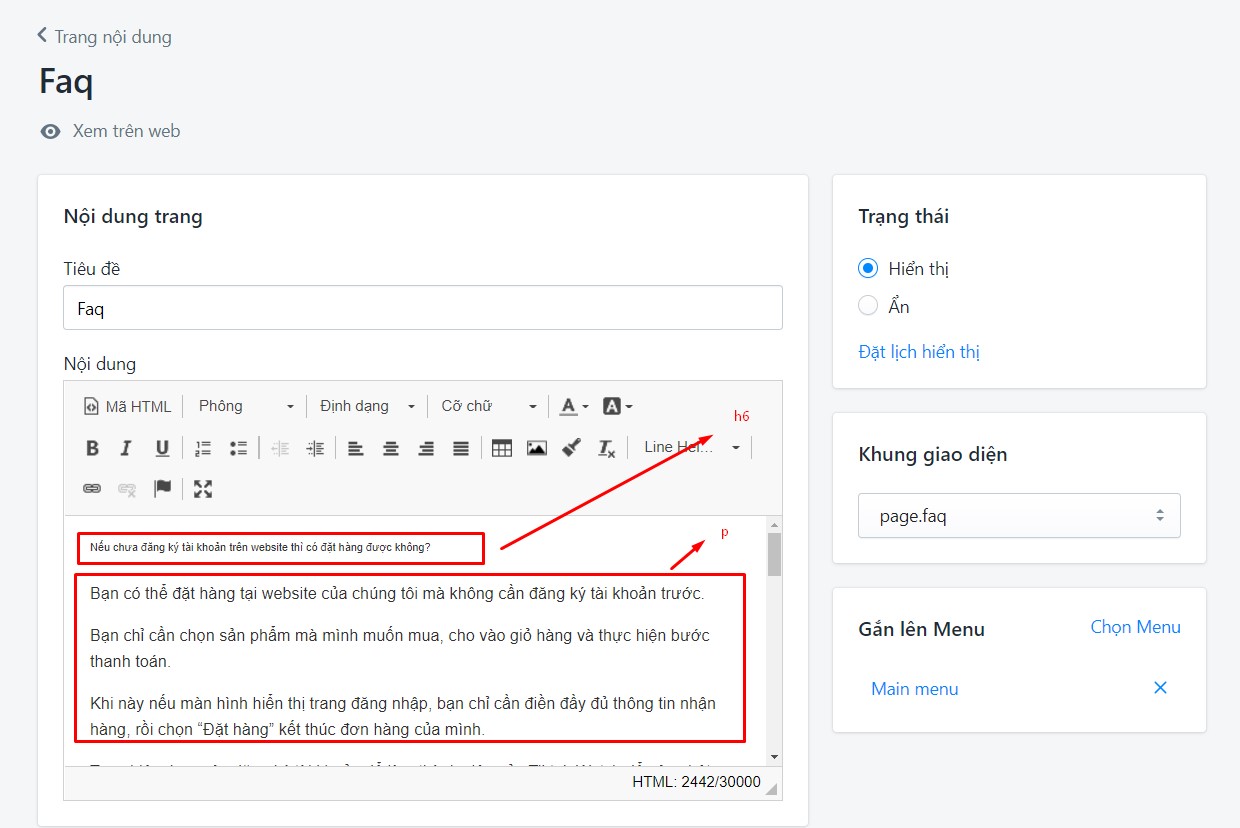Expand the Định dạng format dropdown

(x=367, y=406)
